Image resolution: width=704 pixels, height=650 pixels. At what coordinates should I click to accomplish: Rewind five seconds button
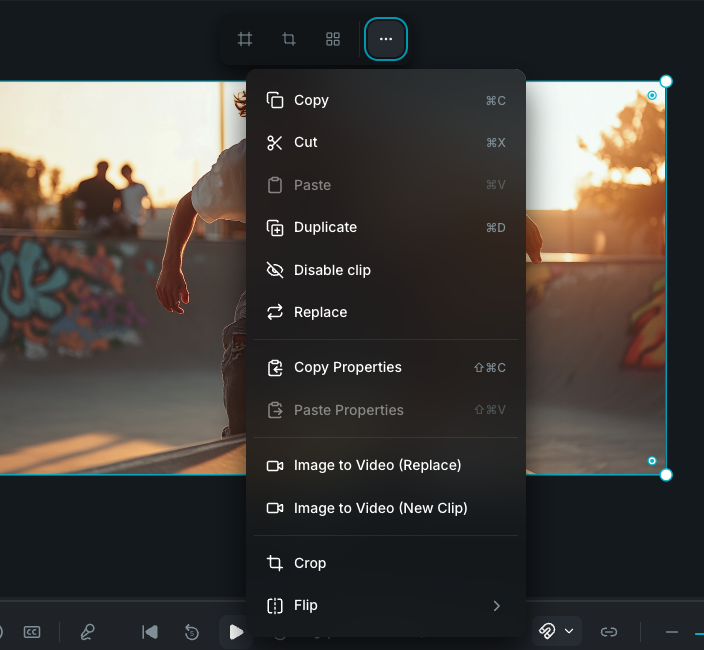[192, 632]
